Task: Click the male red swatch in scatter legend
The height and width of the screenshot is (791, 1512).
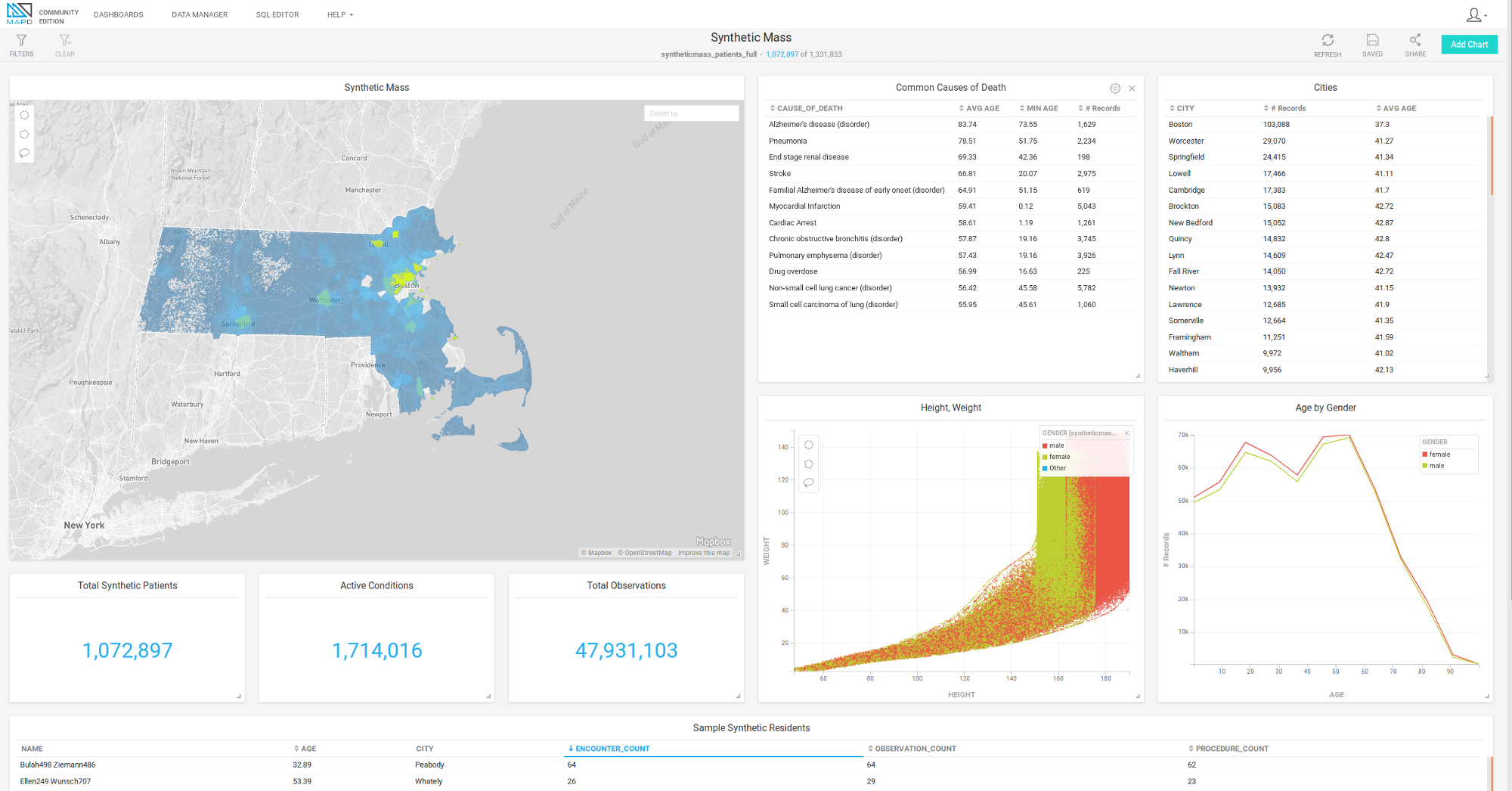Action: (x=1045, y=445)
